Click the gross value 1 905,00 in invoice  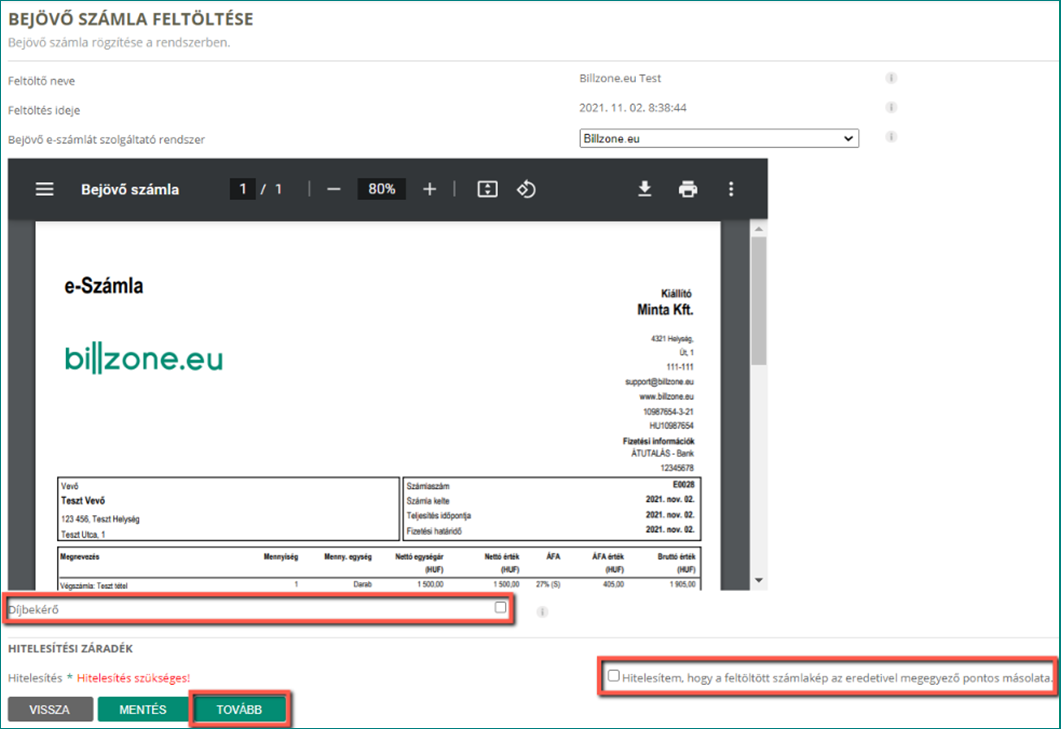coord(682,584)
